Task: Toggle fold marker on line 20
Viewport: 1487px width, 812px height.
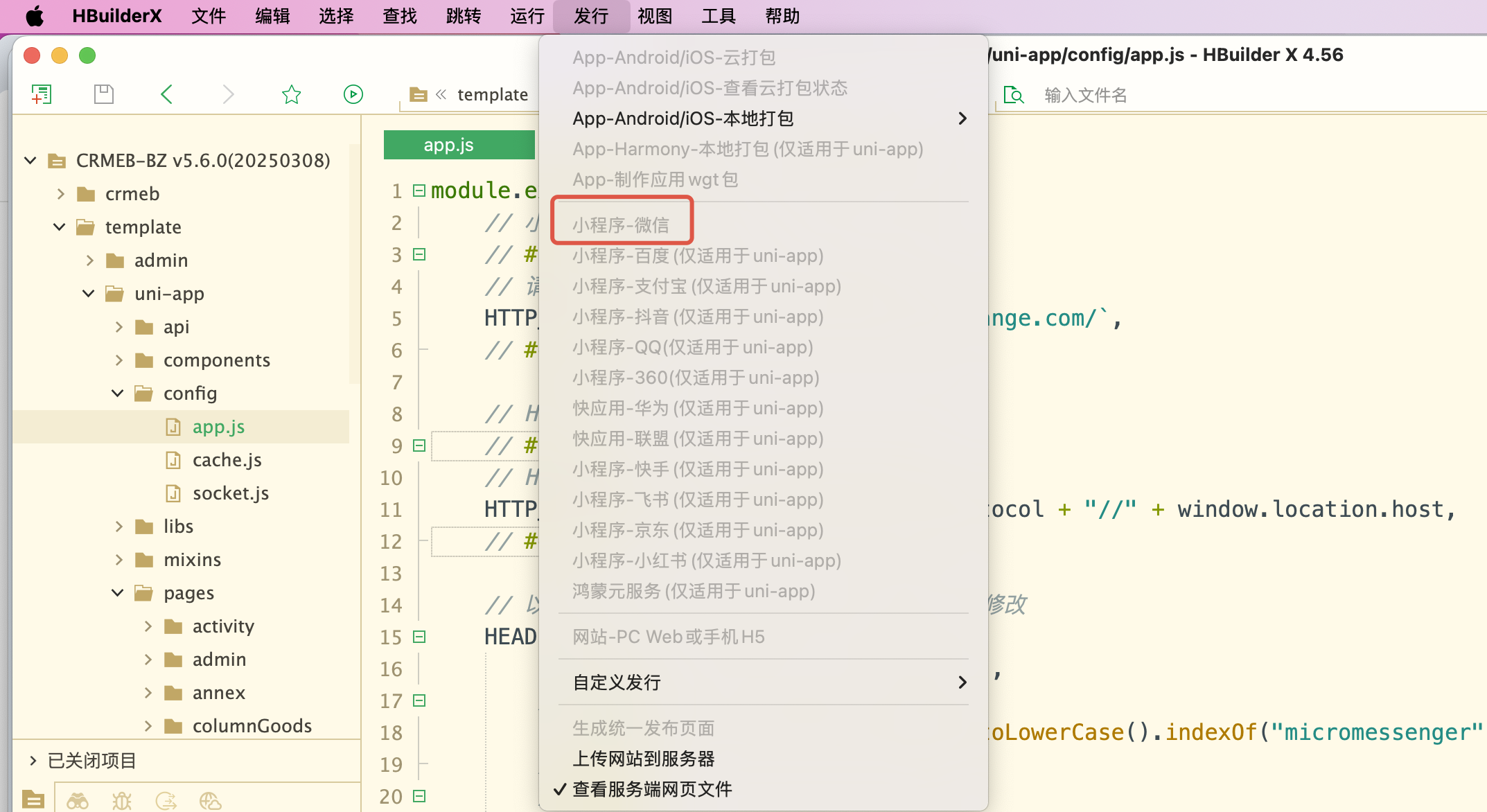Action: 419,796
